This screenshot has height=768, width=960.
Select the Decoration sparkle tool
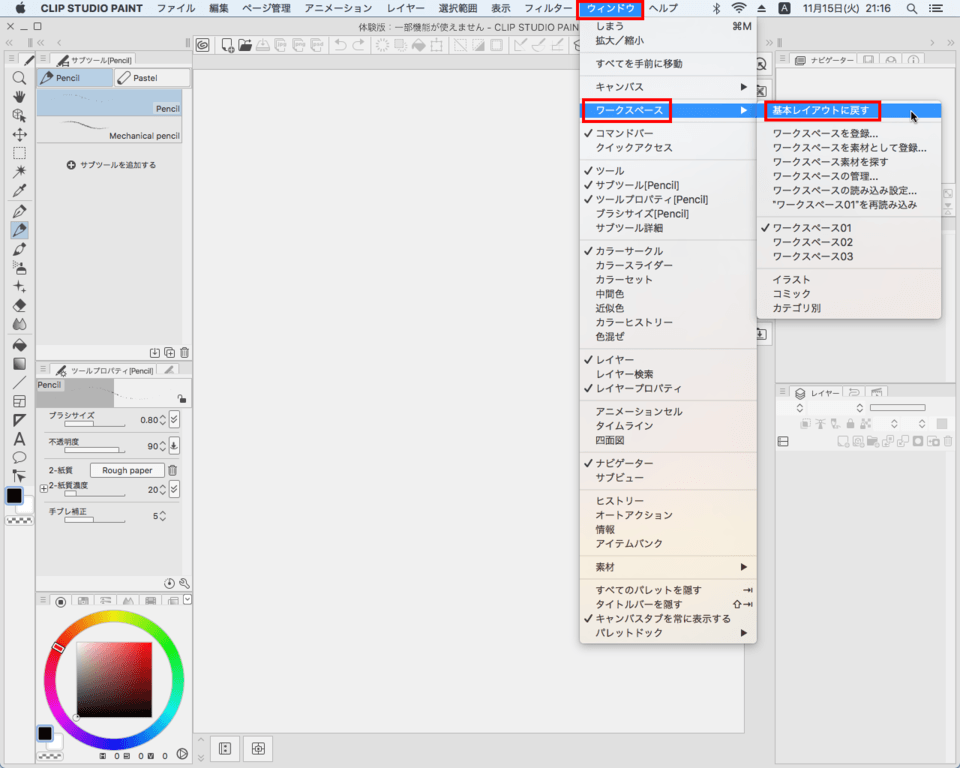pyautogui.click(x=20, y=287)
